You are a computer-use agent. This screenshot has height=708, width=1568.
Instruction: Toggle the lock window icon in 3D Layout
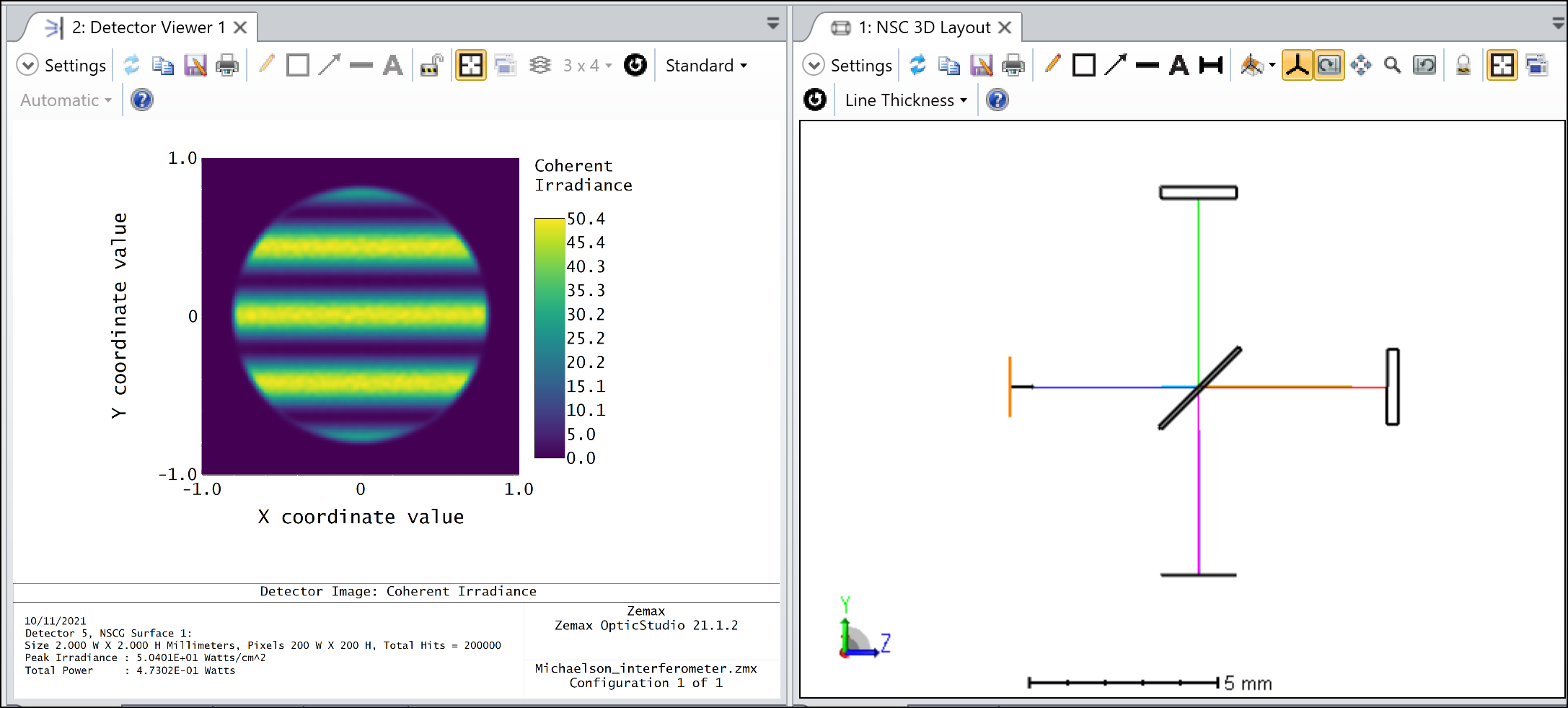pyautogui.click(x=1463, y=65)
